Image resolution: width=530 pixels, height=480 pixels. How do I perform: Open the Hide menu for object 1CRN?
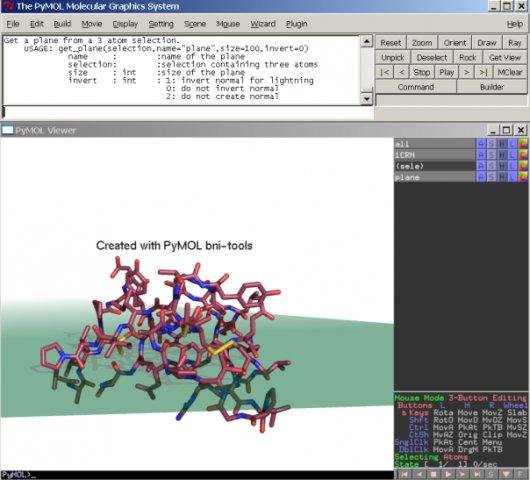(x=502, y=155)
